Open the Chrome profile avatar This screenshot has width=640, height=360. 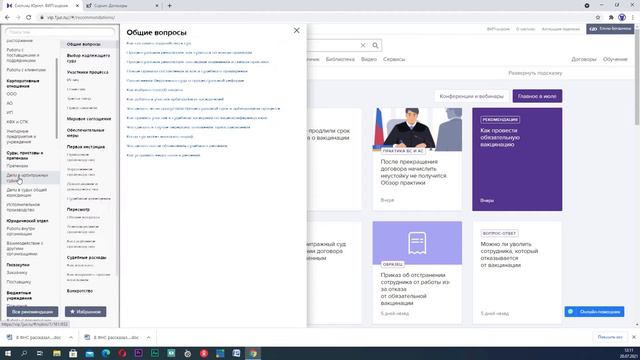tap(622, 18)
